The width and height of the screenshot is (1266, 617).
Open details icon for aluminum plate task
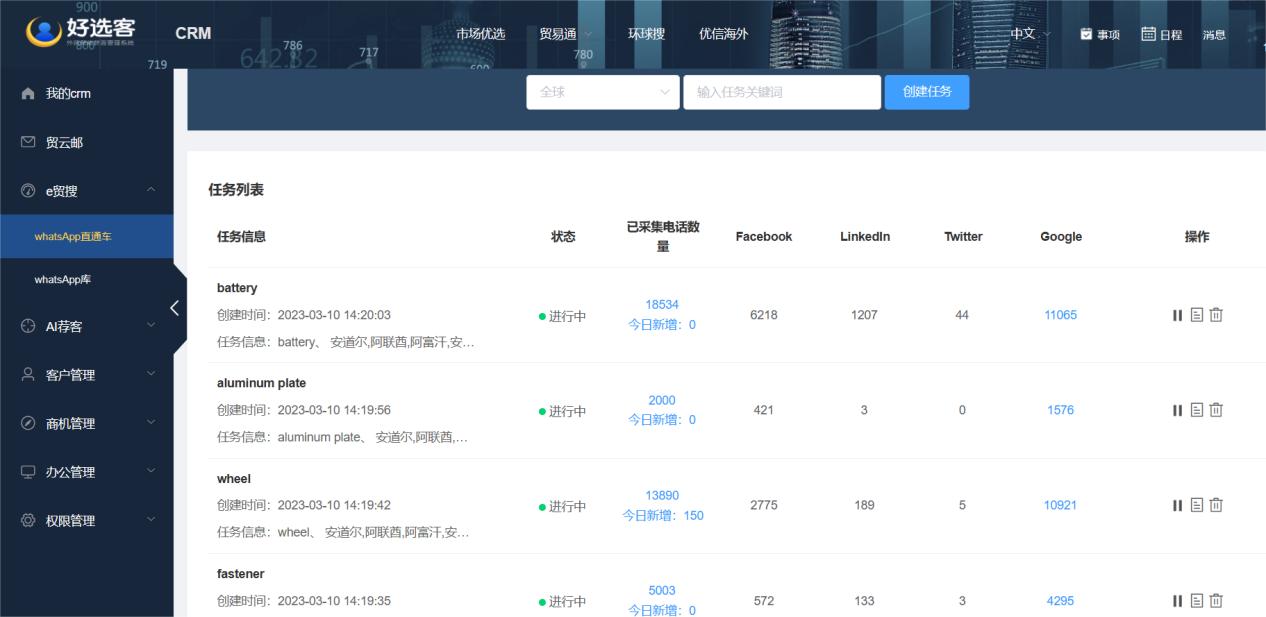point(1197,410)
